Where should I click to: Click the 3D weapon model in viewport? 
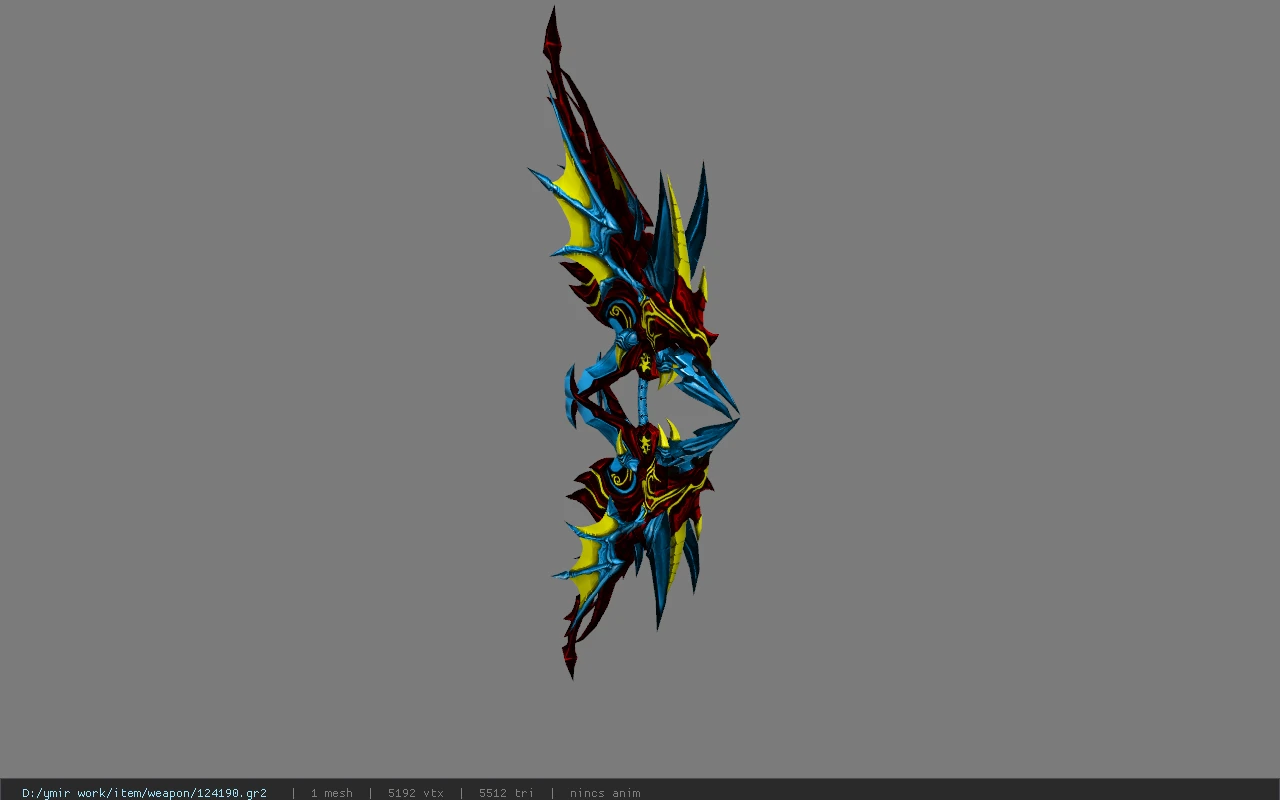(636, 345)
